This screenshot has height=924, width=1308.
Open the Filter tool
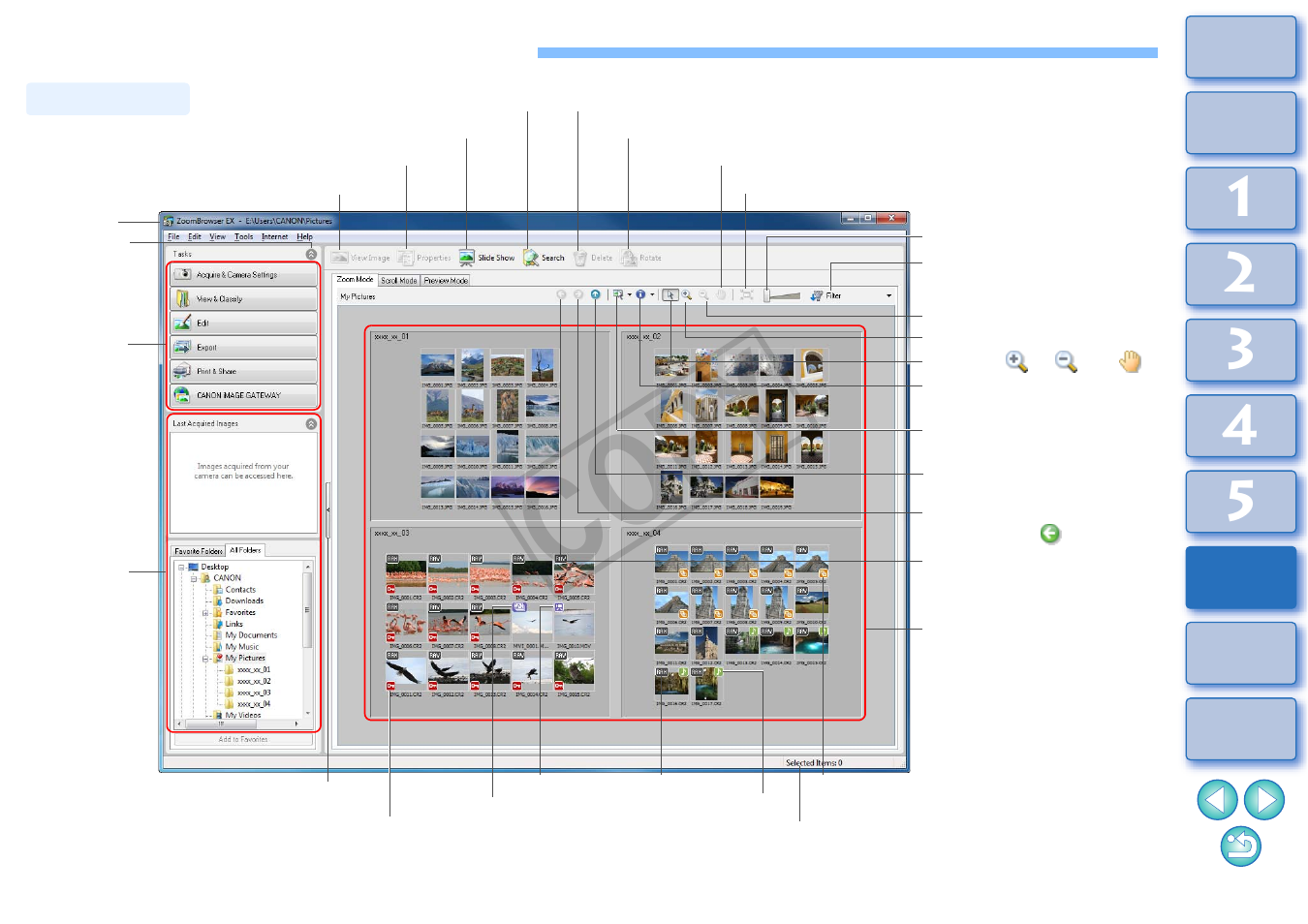(x=826, y=295)
